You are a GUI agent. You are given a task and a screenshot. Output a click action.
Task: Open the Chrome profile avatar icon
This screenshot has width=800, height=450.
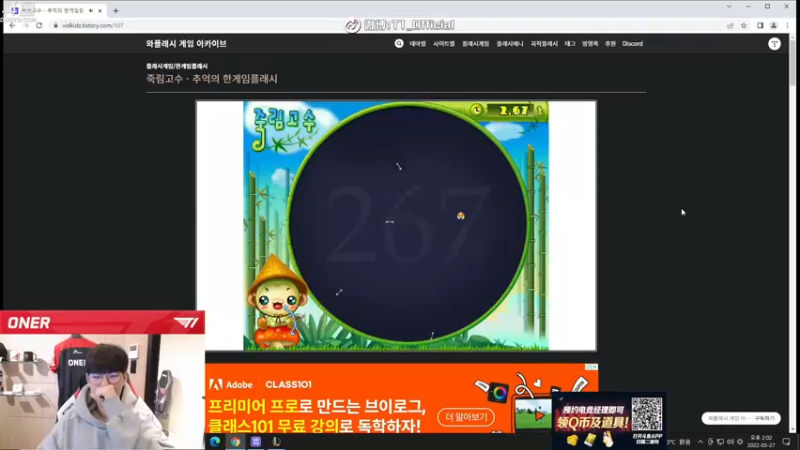[x=773, y=26]
